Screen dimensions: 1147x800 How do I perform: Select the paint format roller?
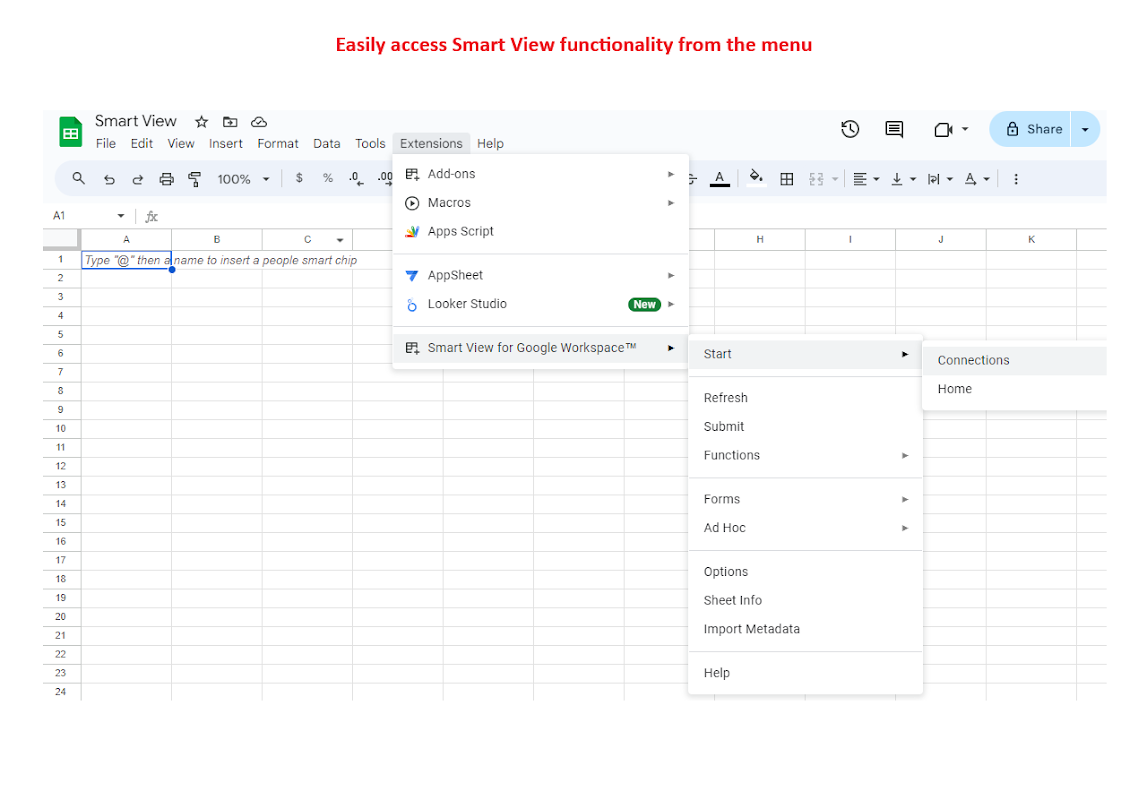pos(195,179)
